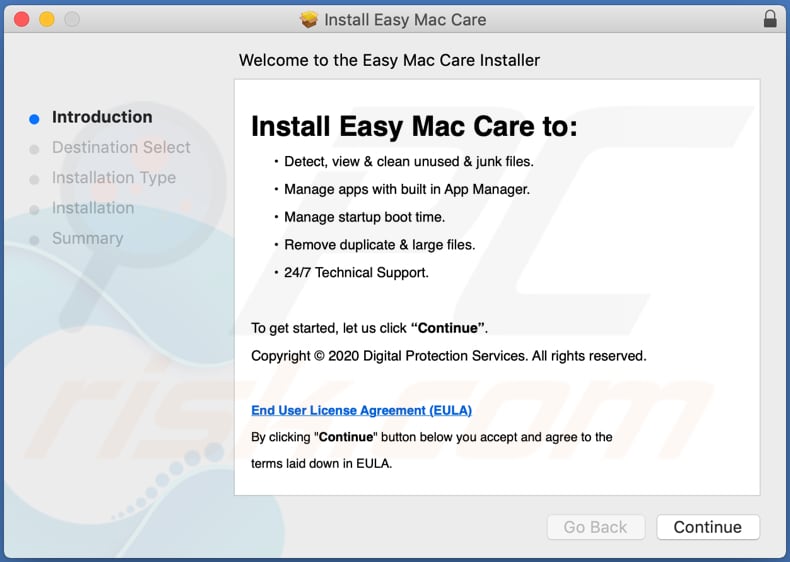Click the Continue button
This screenshot has width=790, height=562.
point(708,527)
